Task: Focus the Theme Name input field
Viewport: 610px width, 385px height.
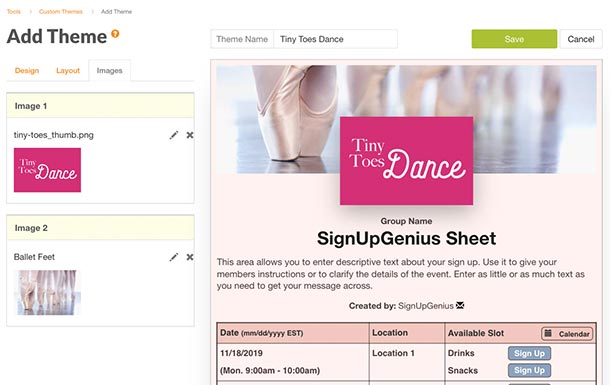Action: pyautogui.click(x=335, y=39)
